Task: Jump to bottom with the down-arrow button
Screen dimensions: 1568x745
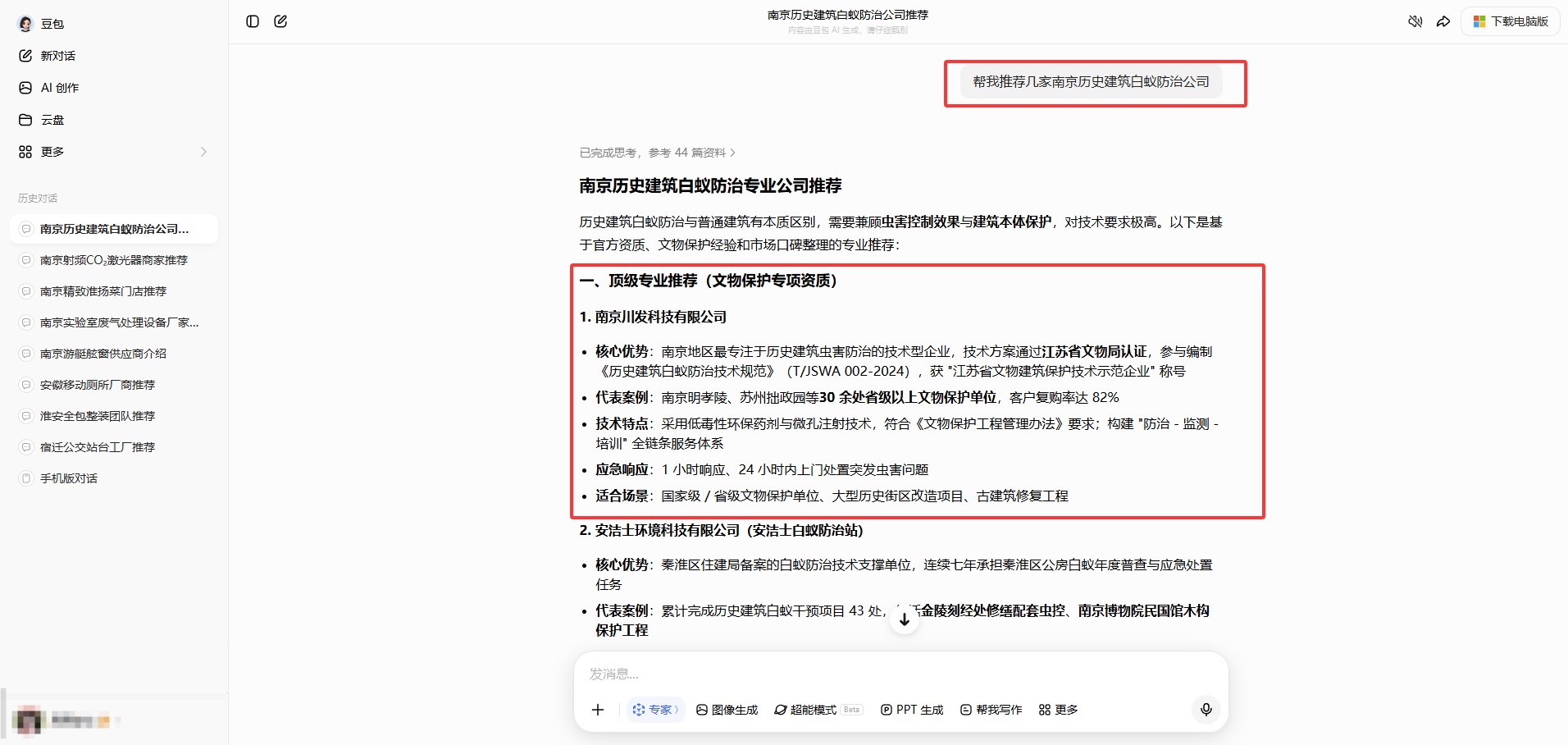Action: [904, 619]
